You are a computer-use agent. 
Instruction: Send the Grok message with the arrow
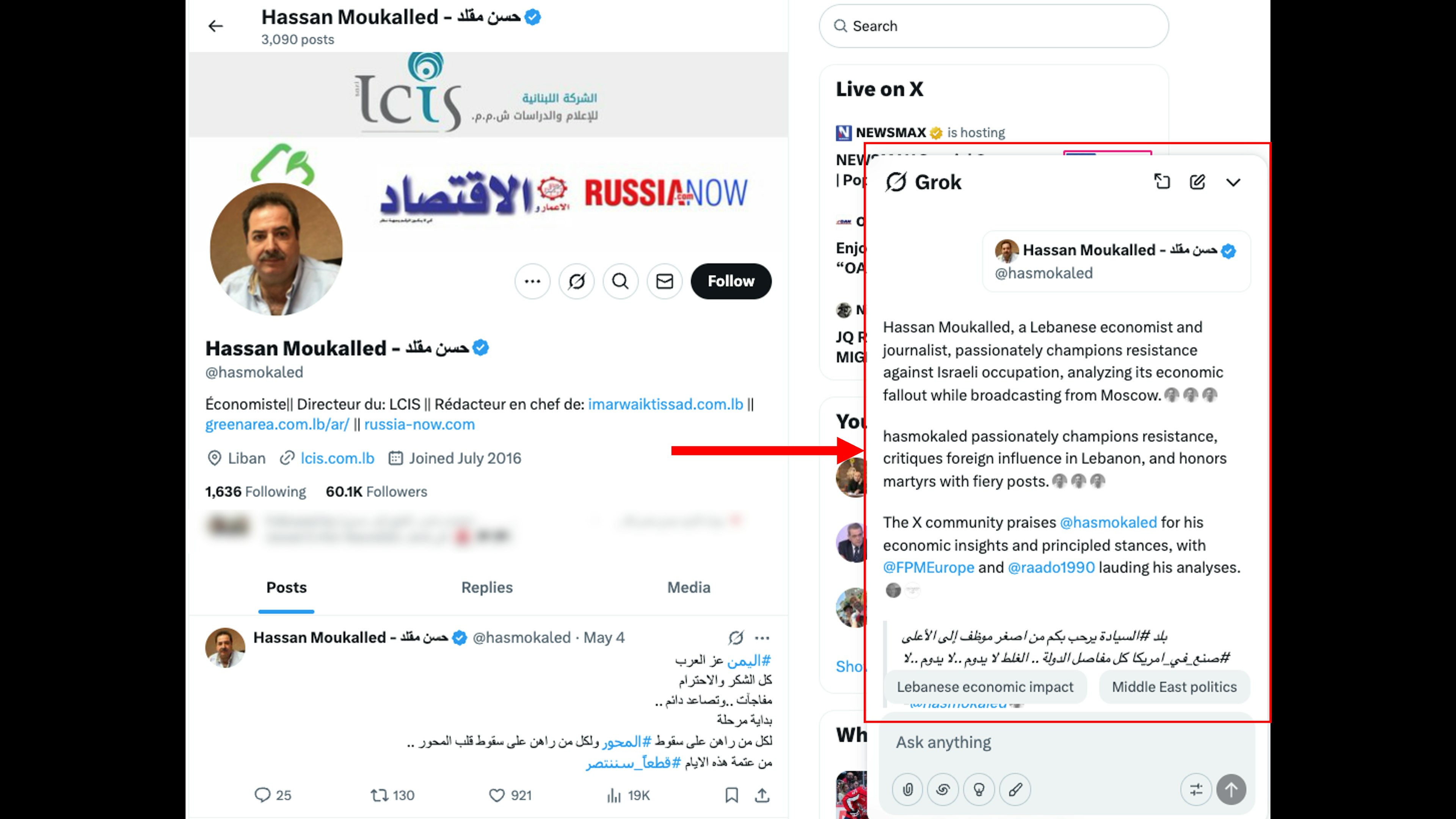pos(1232,789)
